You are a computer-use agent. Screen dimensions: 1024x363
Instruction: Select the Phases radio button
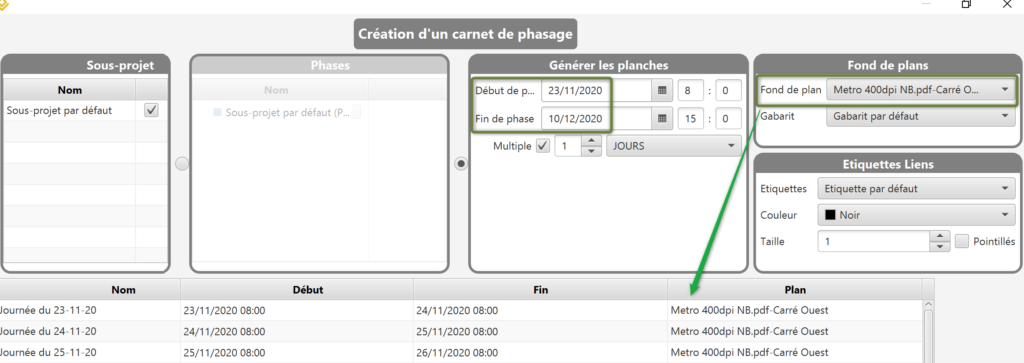[182, 164]
